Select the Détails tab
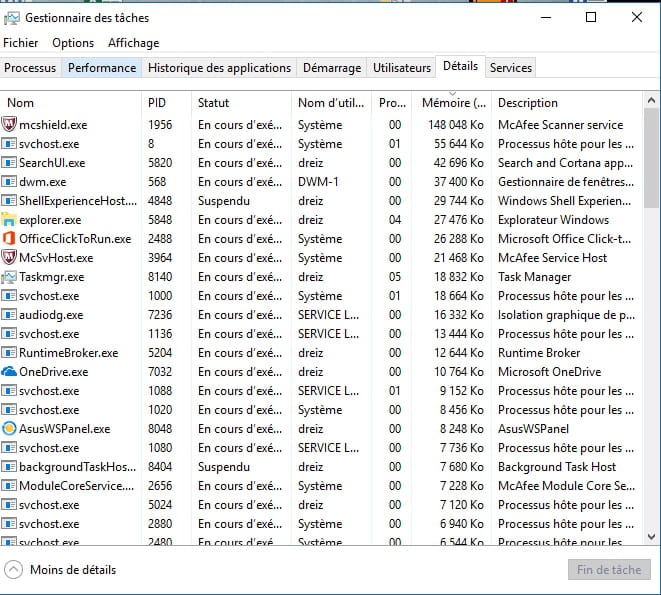Screen dimensions: 661x595 pos(460,66)
